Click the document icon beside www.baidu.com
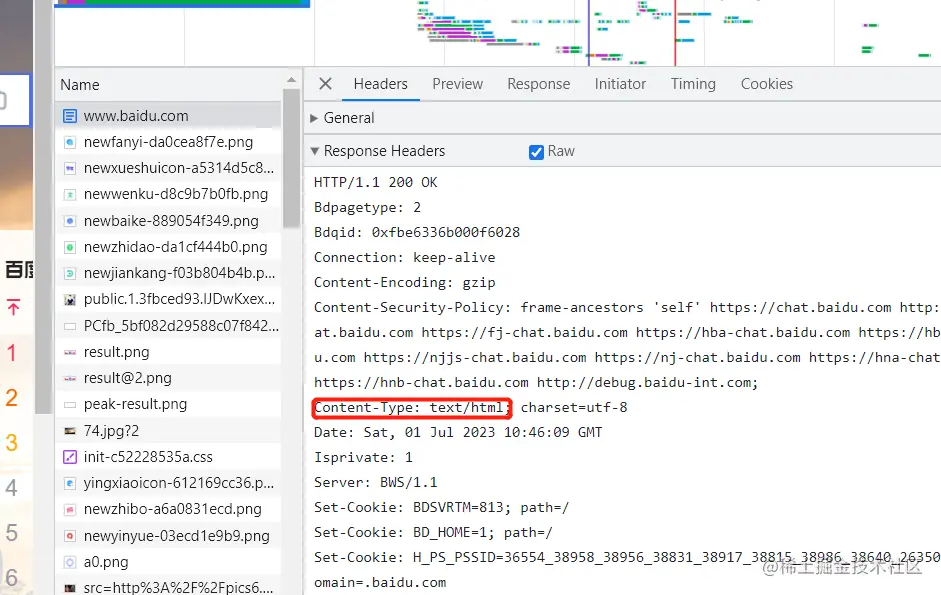 pos(70,116)
